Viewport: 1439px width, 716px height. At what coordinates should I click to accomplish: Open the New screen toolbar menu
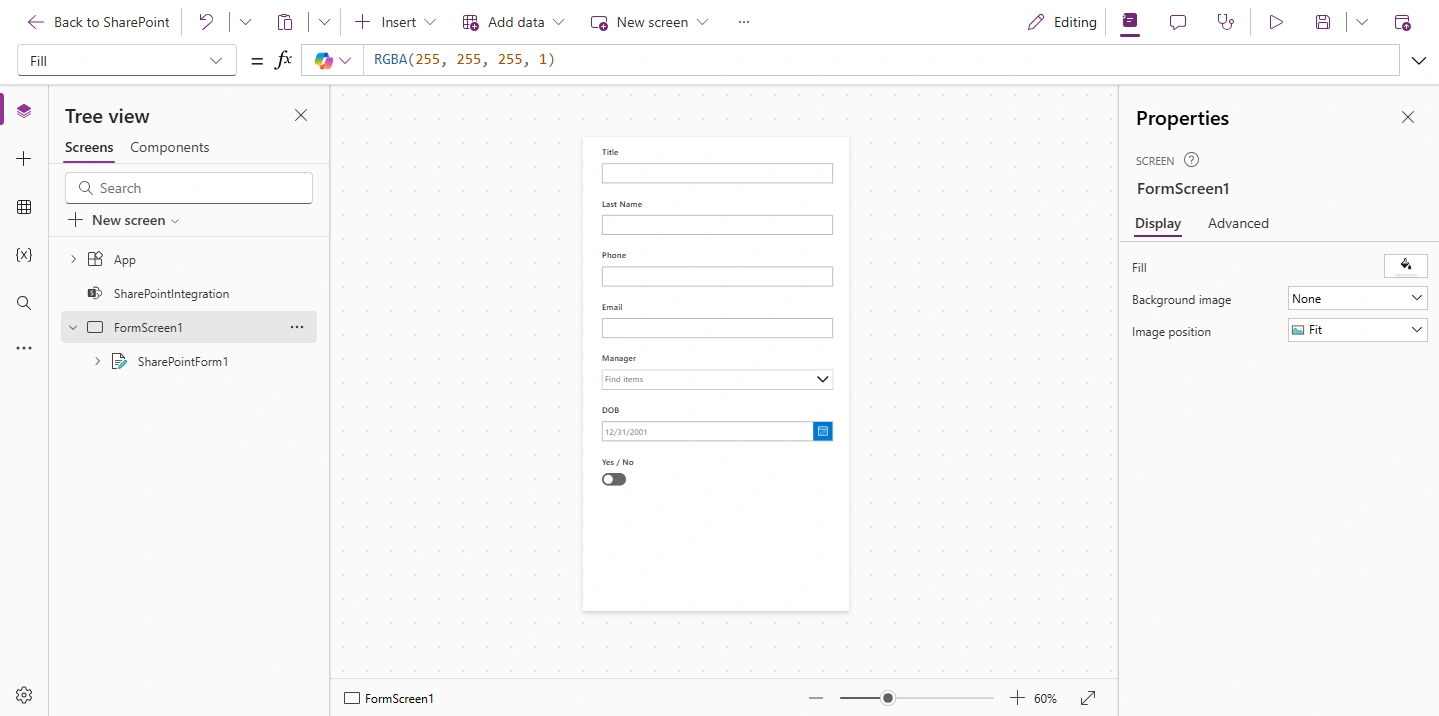pyautogui.click(x=649, y=22)
